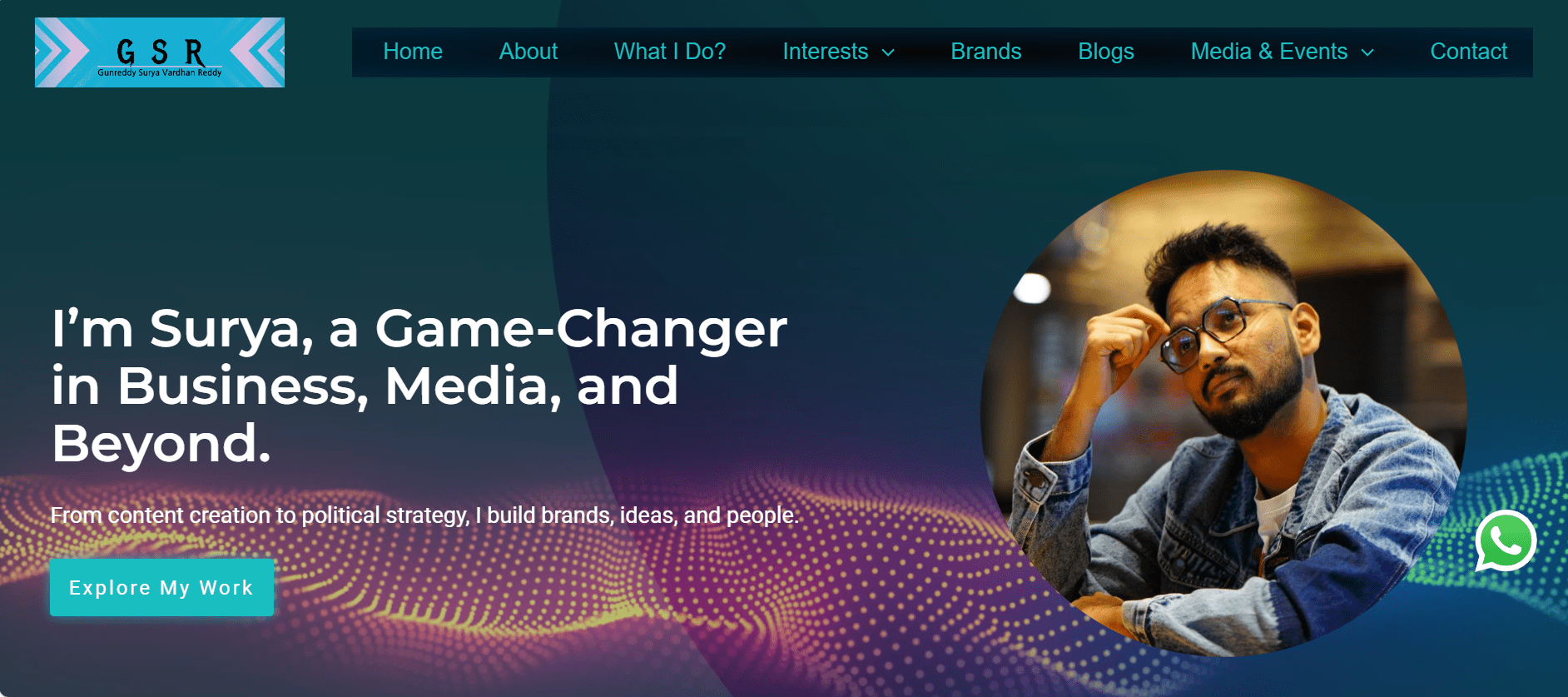Click the Game-Changer headline text

click(x=419, y=386)
